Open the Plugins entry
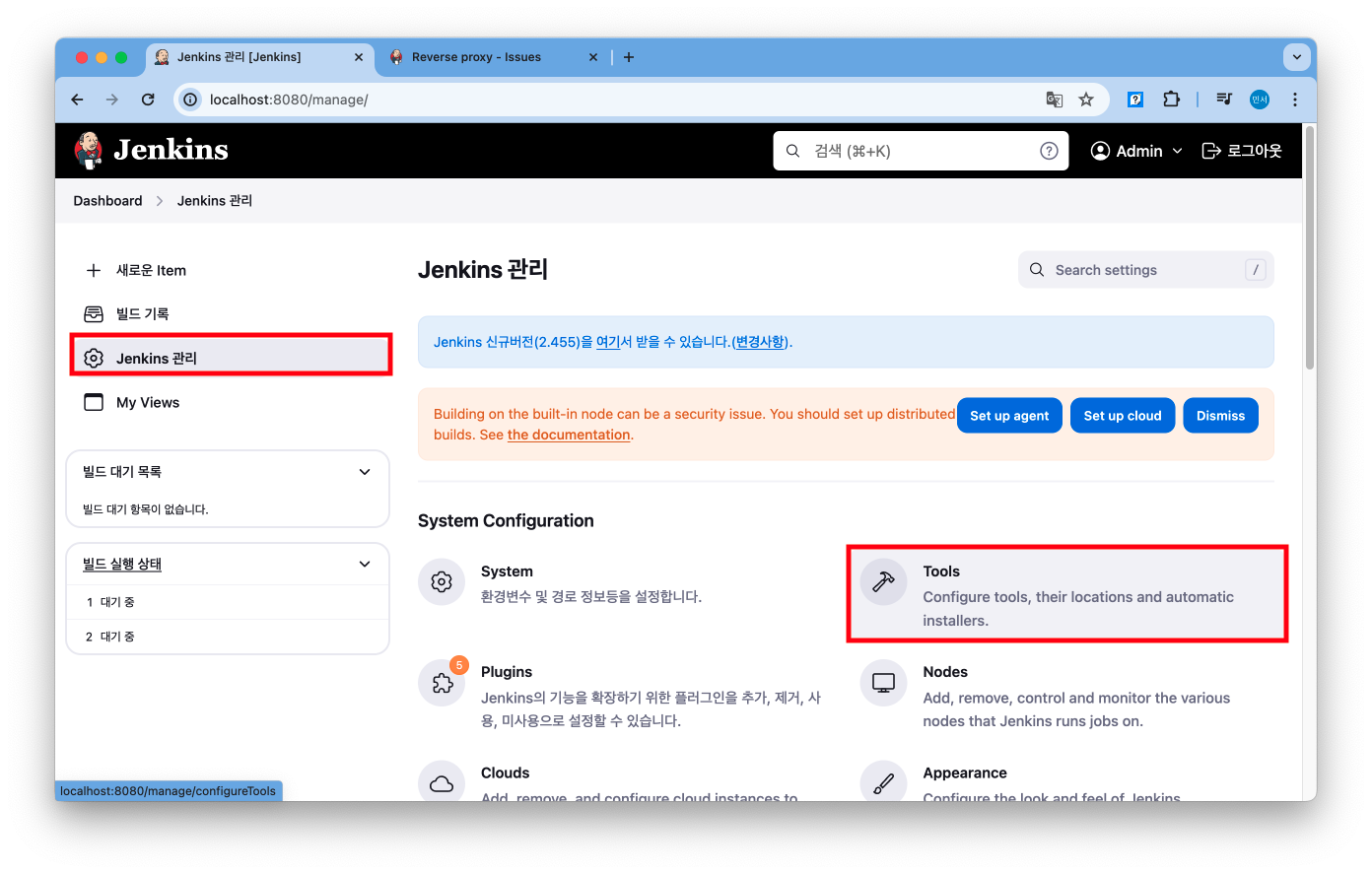 [x=627, y=696]
